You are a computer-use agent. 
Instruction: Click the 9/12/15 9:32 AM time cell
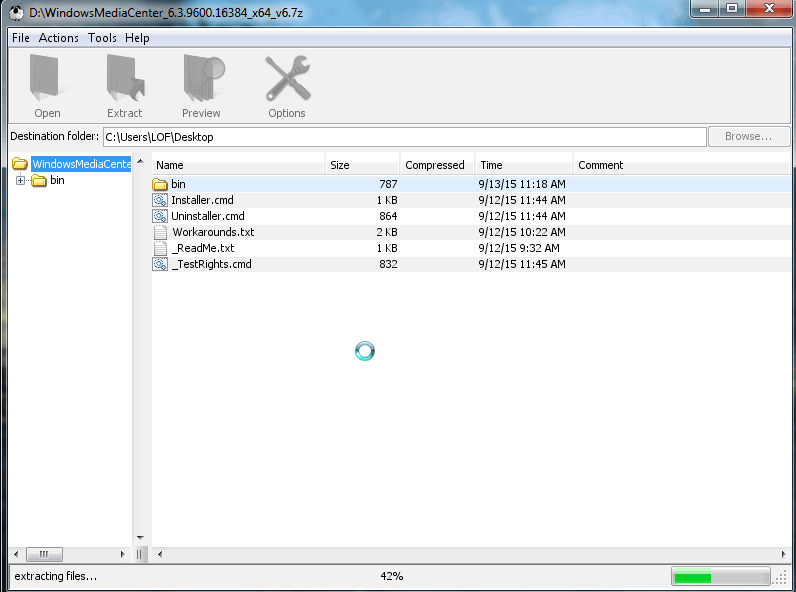point(519,248)
